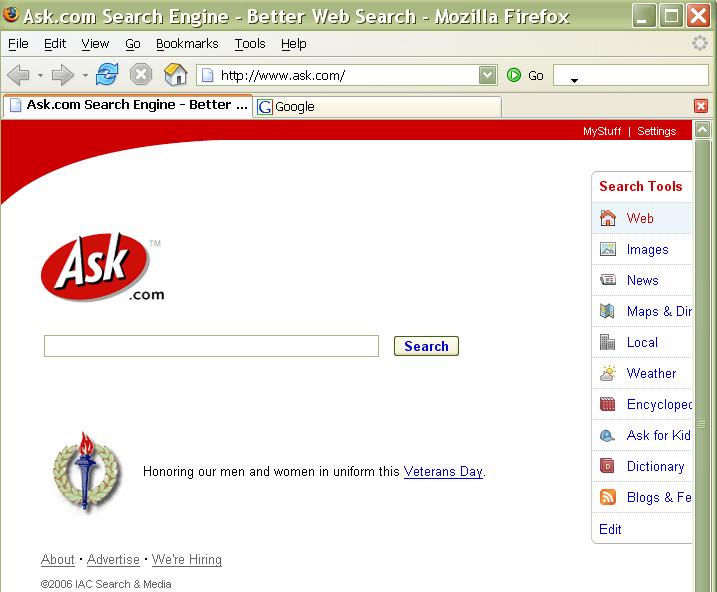Click the Go text next to address bar
Viewport: 717px width, 592px height.
(535, 75)
